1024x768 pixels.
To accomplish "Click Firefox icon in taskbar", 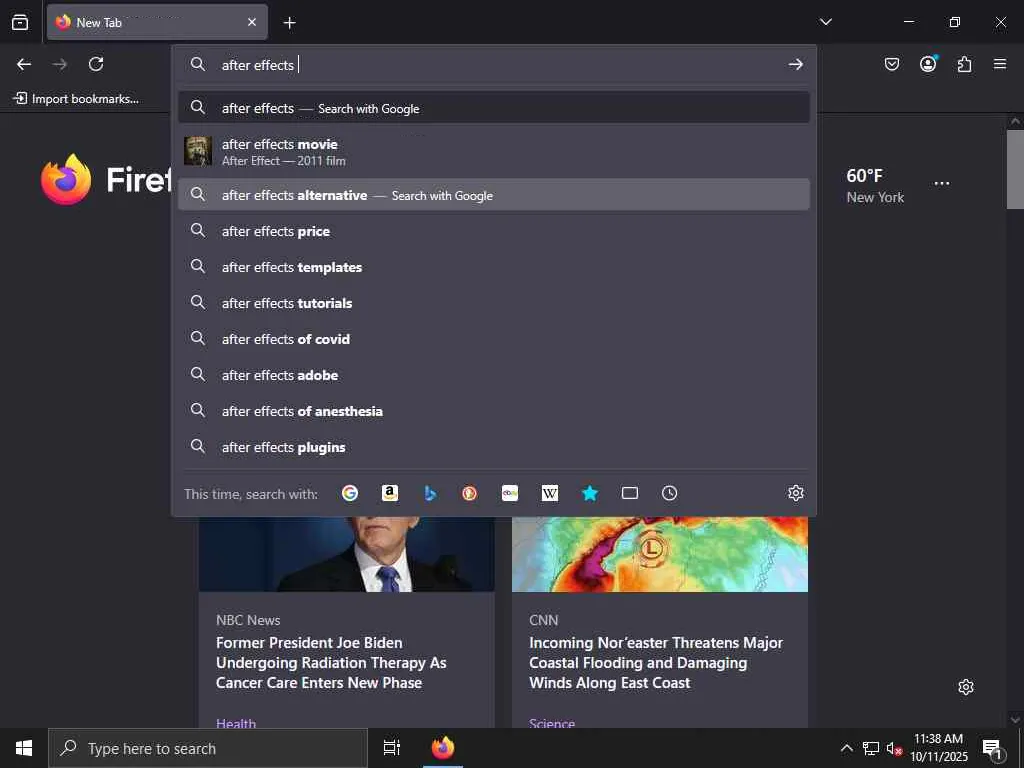I will [443, 748].
